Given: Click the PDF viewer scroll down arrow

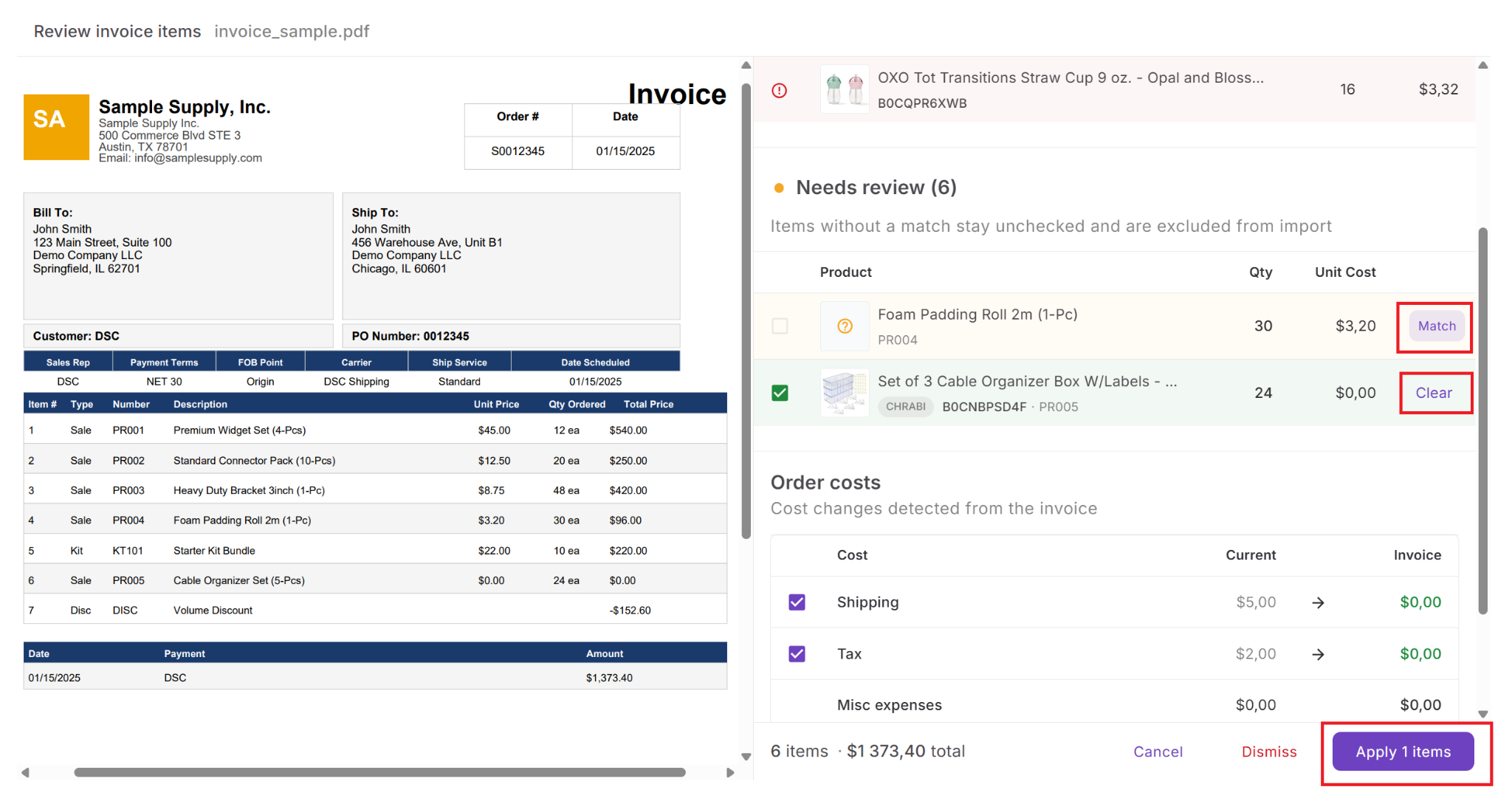Looking at the screenshot, I should (746, 757).
